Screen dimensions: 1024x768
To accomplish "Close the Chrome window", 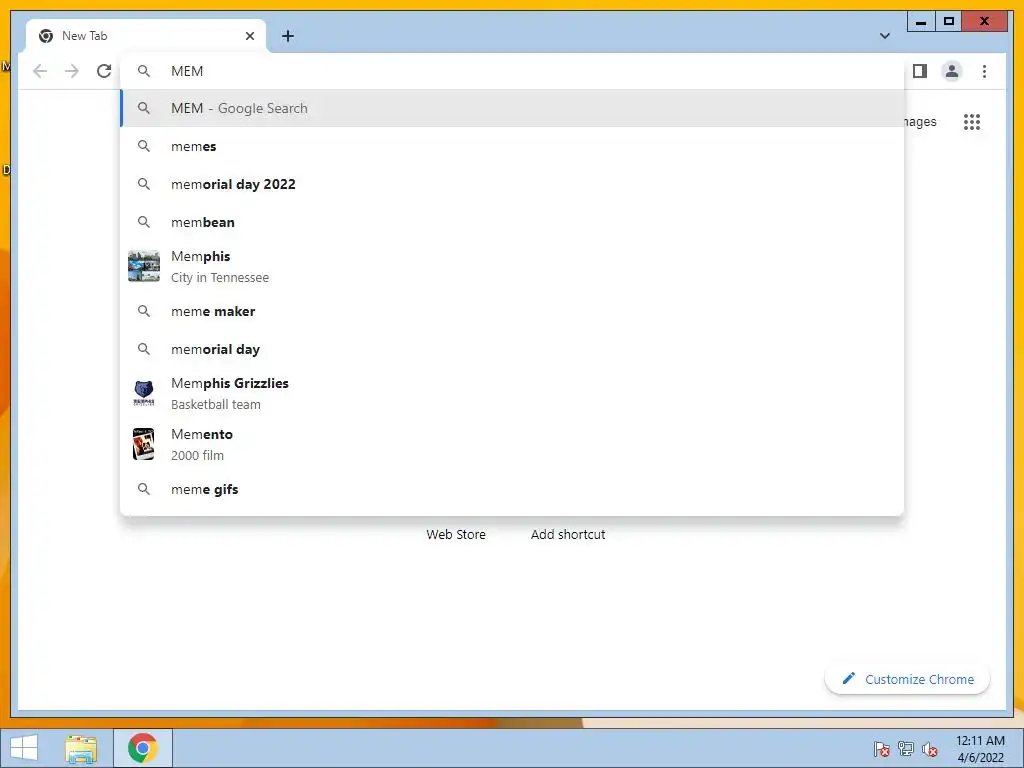I will point(985,22).
